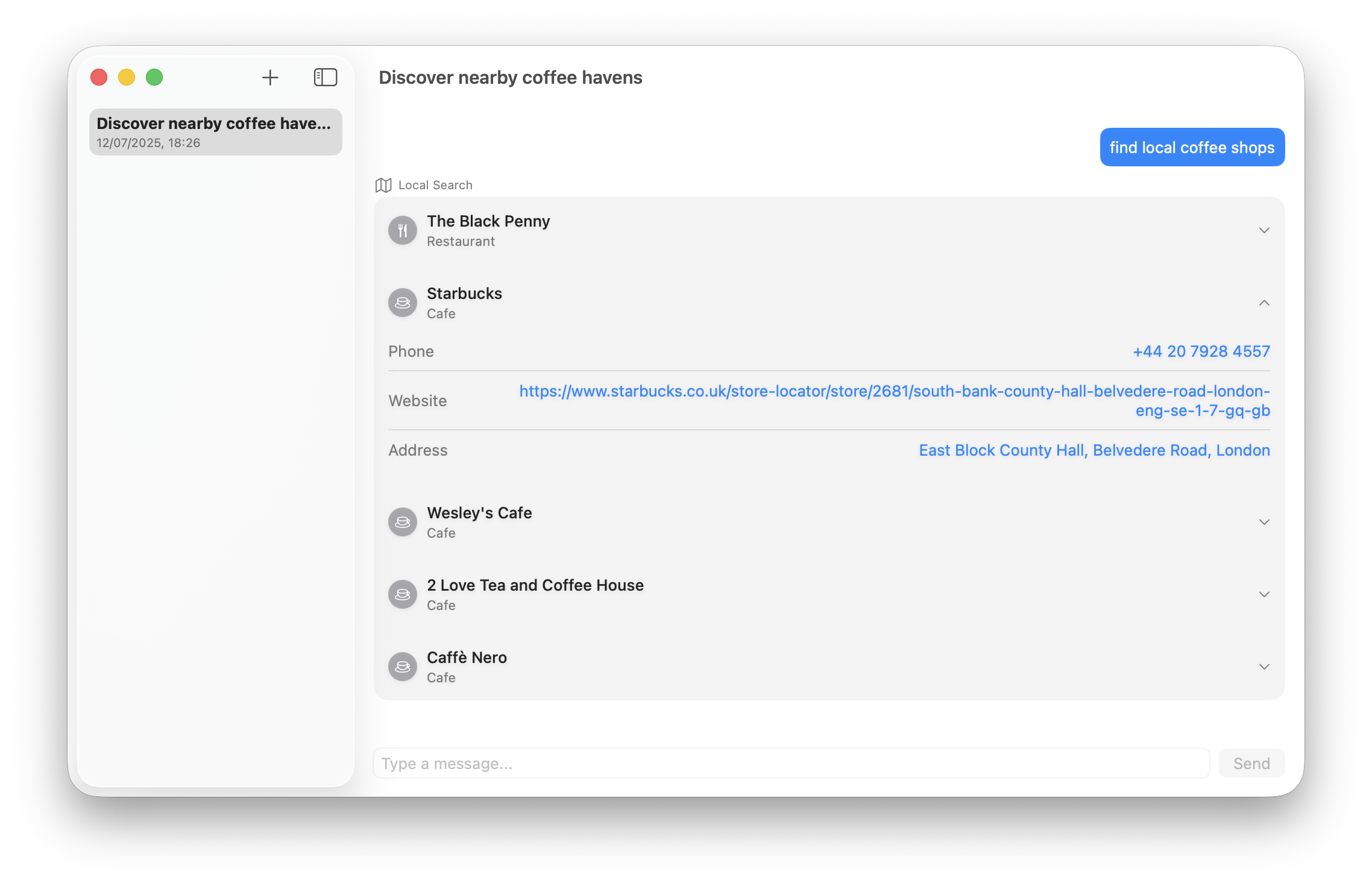The image size is (1372, 886).
Task: Open the Starbucks store-locator website link
Action: pos(895,401)
